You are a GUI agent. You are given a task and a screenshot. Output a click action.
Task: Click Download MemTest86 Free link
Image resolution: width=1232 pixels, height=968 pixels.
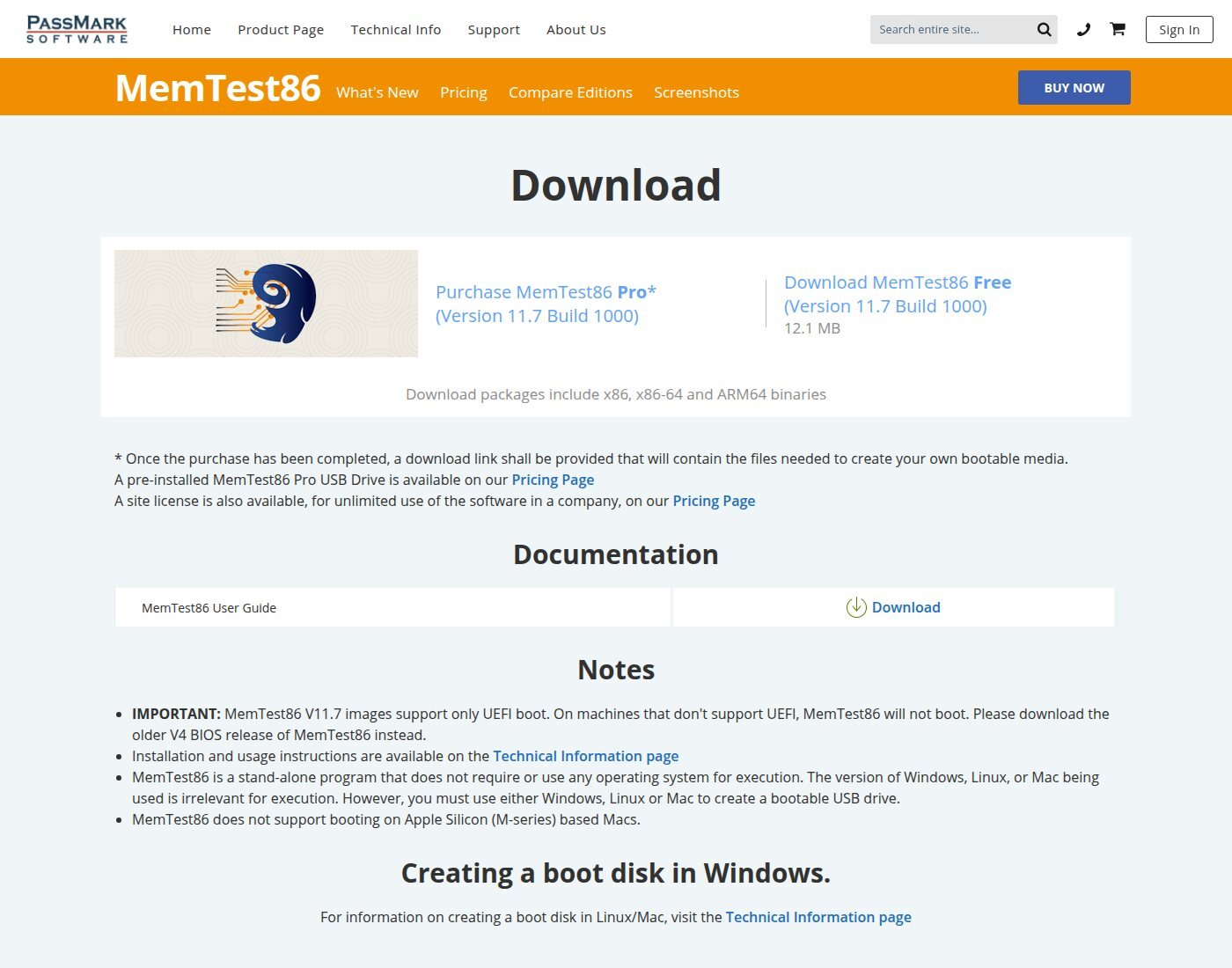pos(898,294)
